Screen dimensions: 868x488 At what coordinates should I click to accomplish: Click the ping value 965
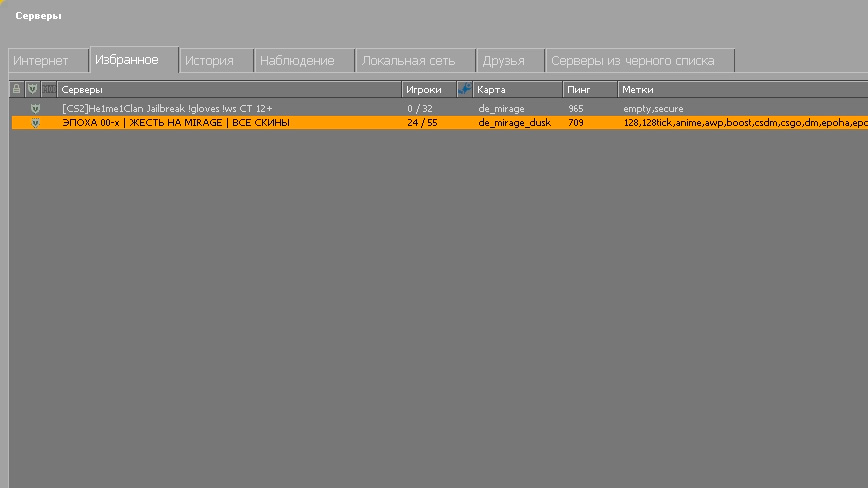point(576,109)
